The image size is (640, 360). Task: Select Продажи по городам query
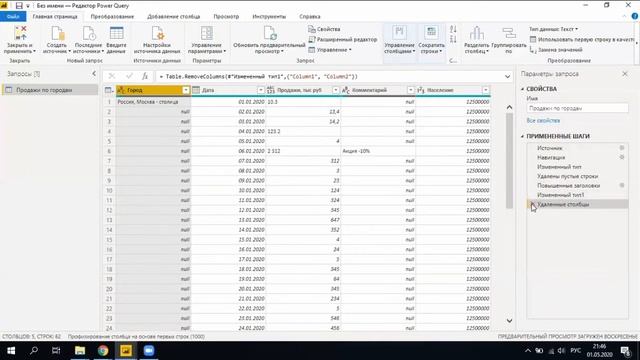click(50, 90)
